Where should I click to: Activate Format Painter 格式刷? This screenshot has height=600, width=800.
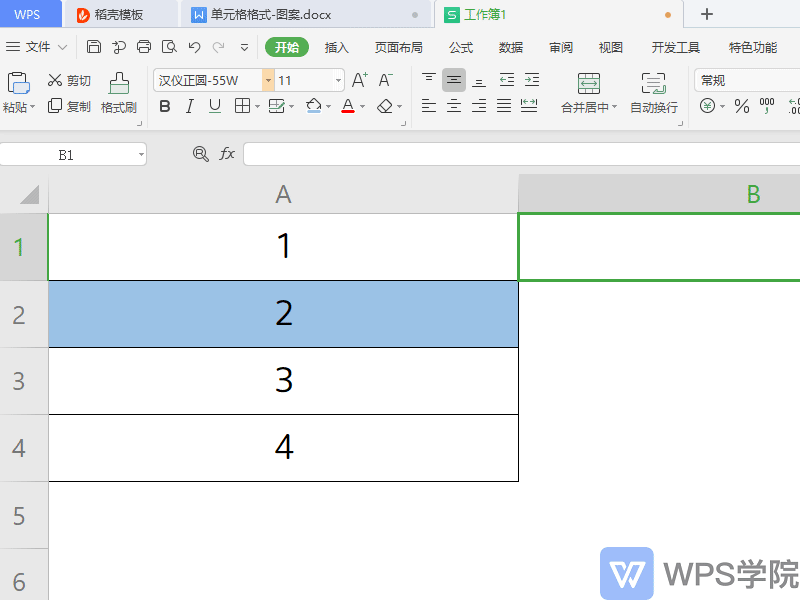pos(119,92)
